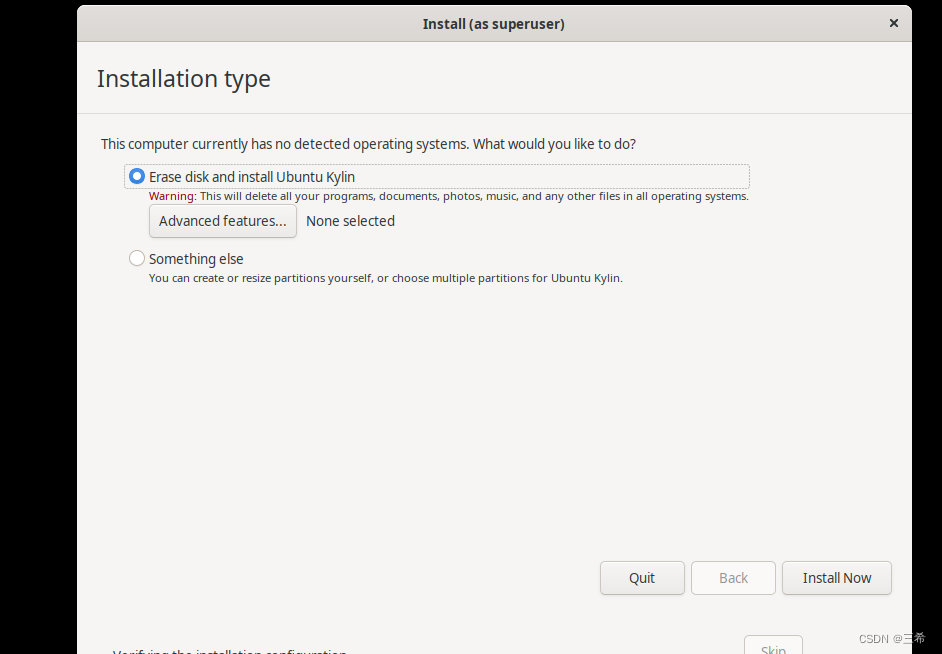The image size is (942, 654).
Task: Click the red Warning label
Action: (172, 196)
